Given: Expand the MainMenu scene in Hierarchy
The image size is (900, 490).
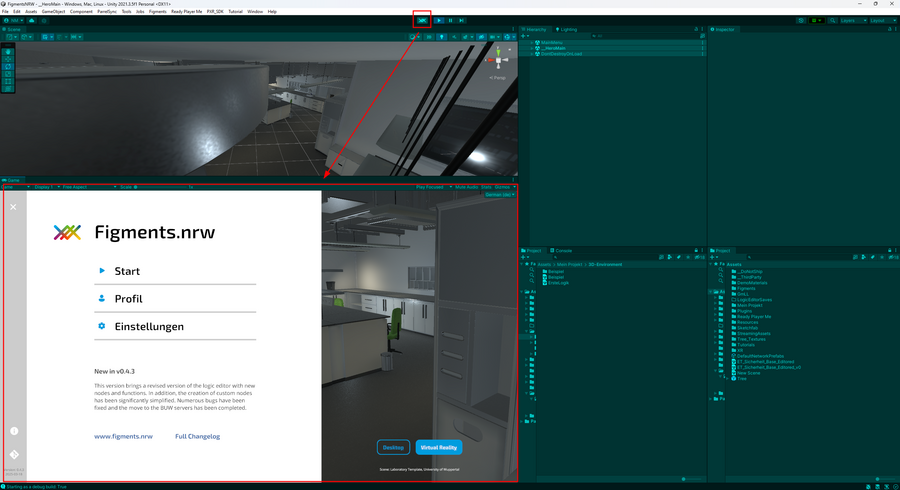Looking at the screenshot, I should (x=532, y=42).
